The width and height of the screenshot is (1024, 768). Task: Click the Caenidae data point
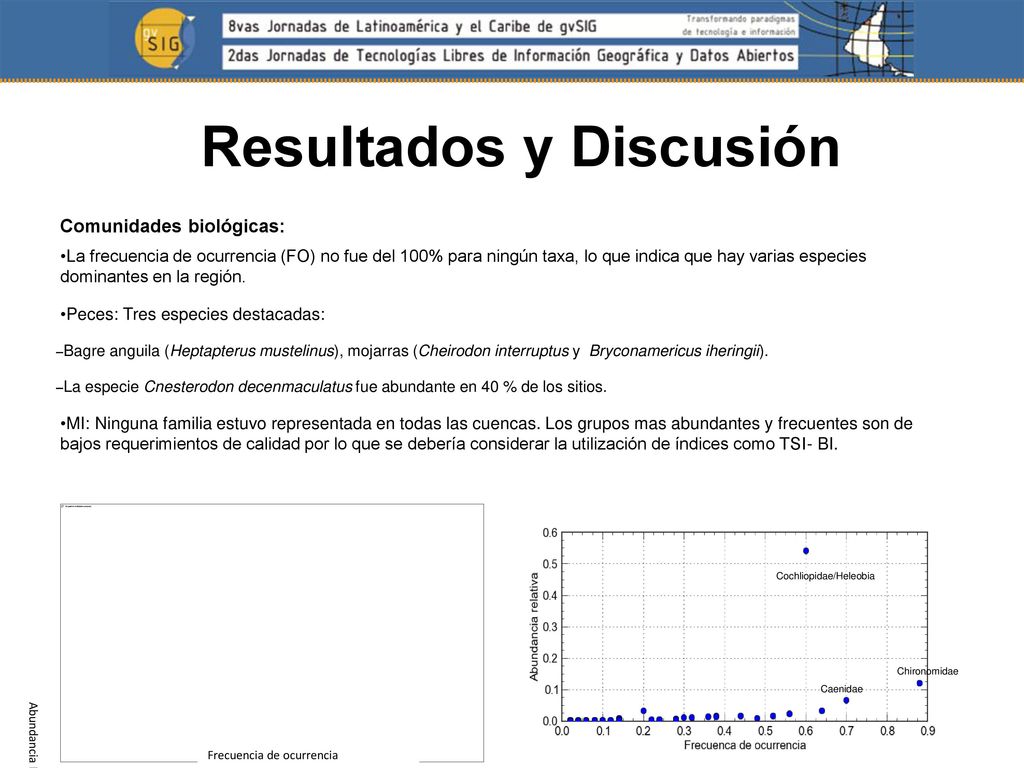tap(846, 700)
